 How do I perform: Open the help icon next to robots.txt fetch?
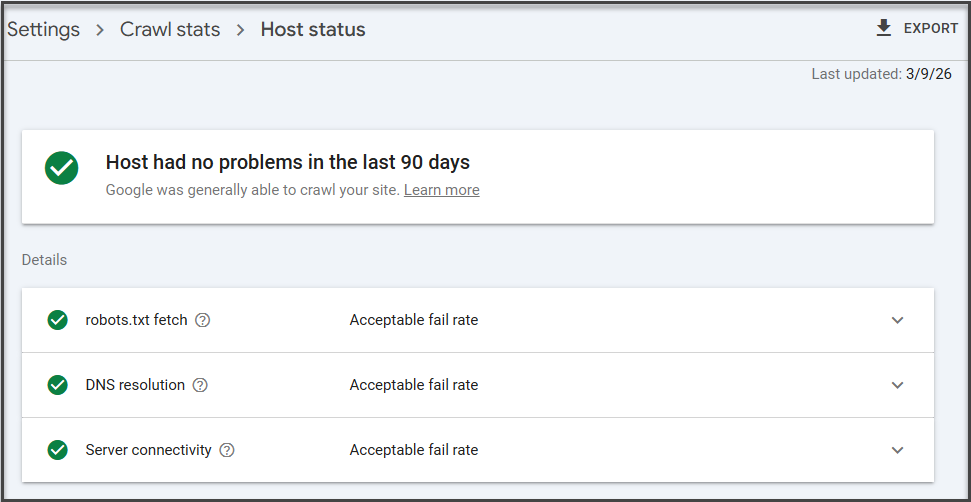pos(203,321)
